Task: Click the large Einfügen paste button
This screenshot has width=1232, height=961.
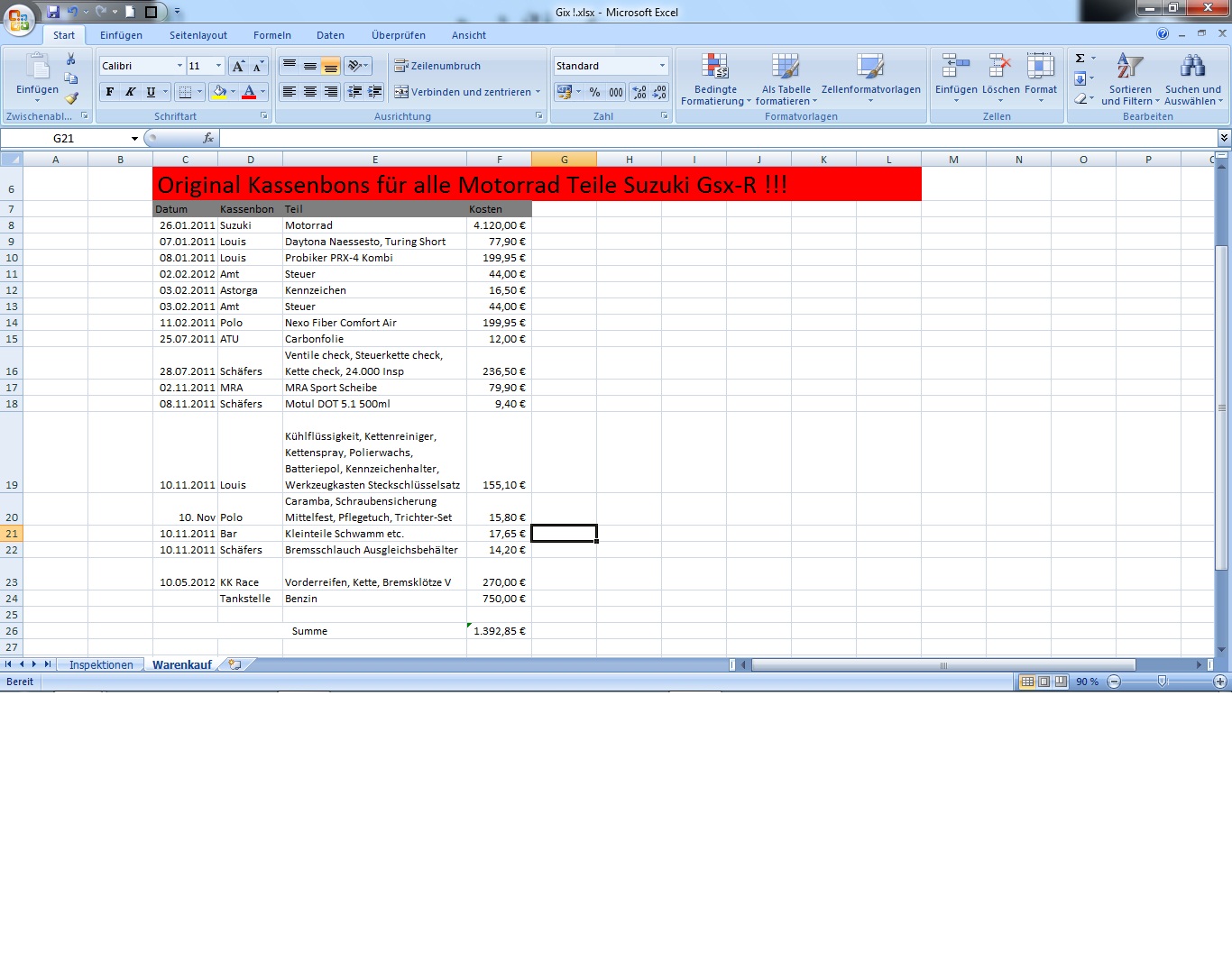Action: (x=37, y=77)
